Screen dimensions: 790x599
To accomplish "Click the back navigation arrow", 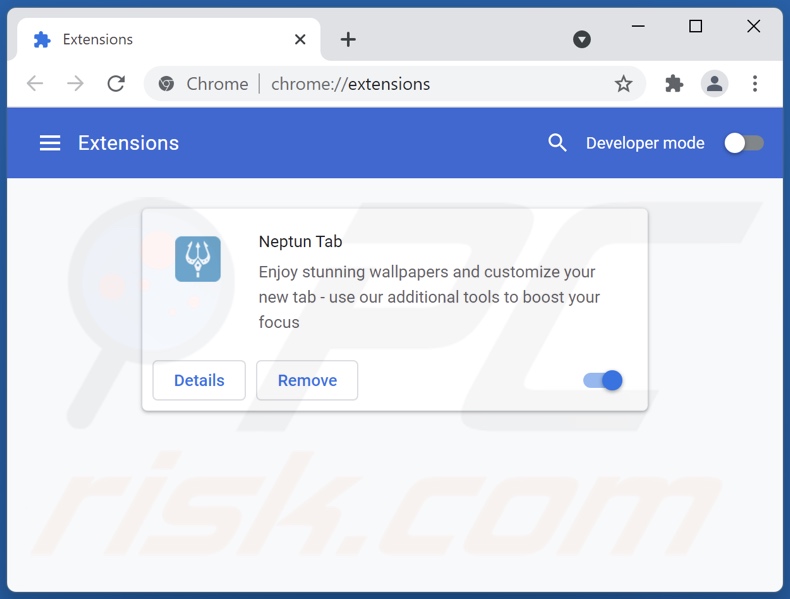I will (x=35, y=84).
